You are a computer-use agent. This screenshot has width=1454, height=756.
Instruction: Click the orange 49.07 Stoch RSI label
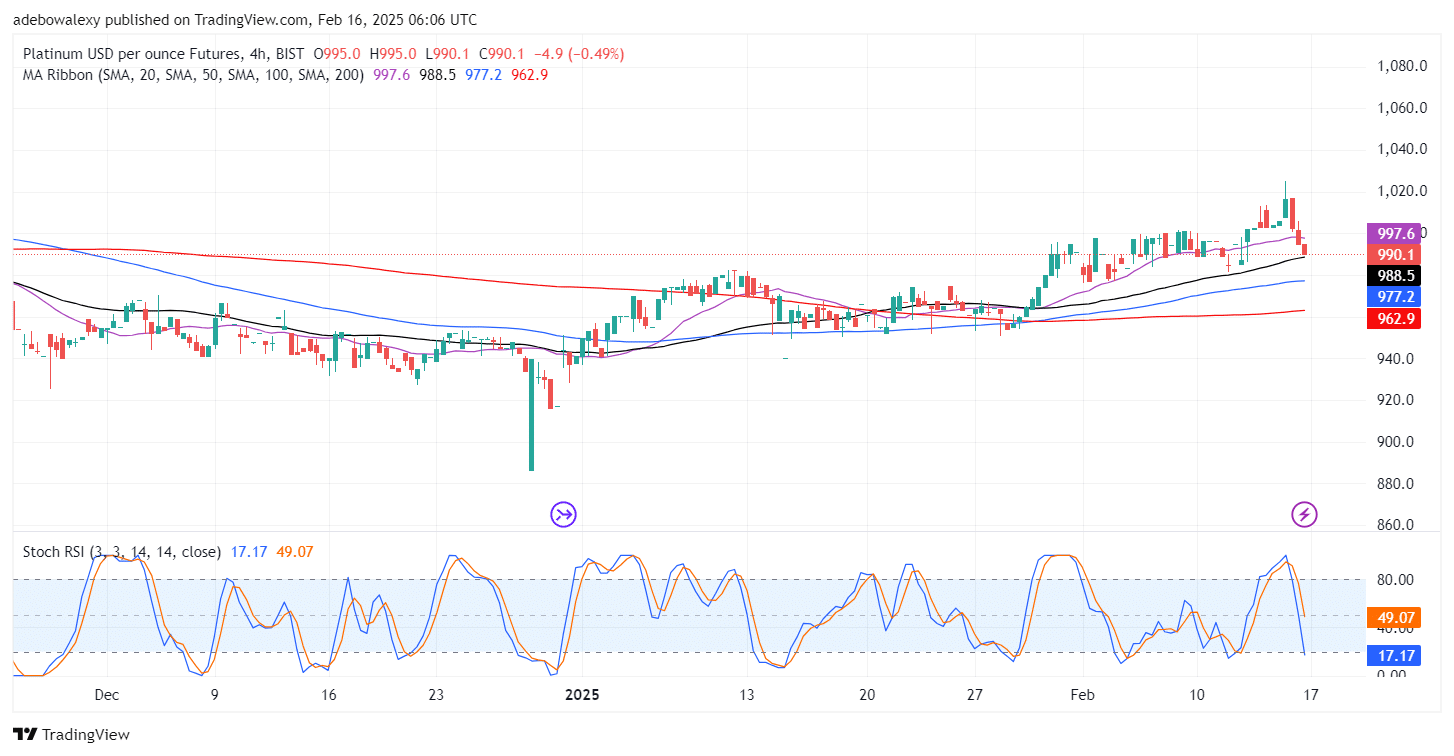tap(1392, 618)
